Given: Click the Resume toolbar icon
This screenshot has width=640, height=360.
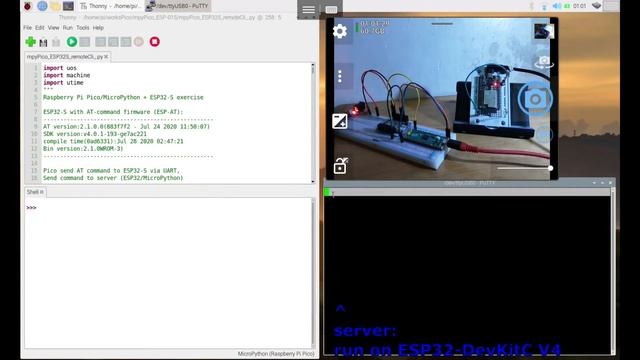Looking at the screenshot, I should pos(139,42).
